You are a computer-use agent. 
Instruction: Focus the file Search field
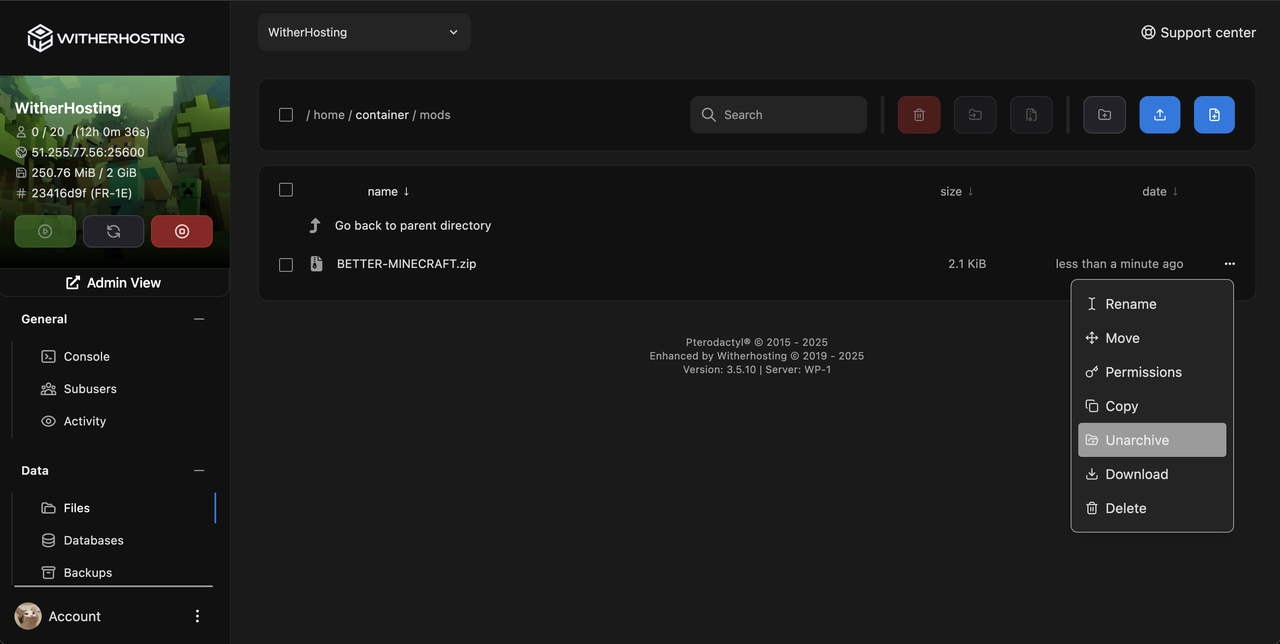(x=778, y=115)
